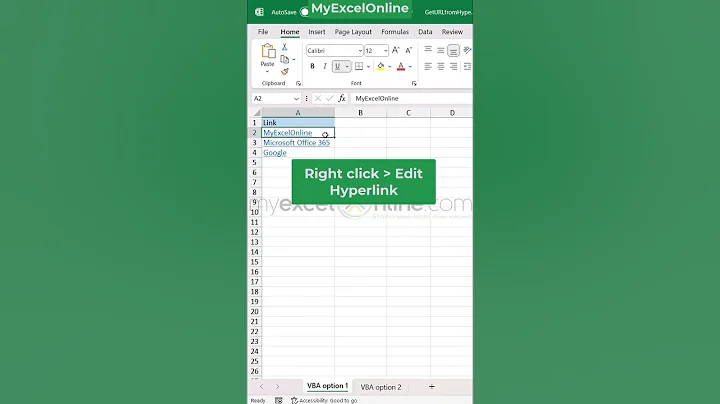Center text horizontally
This screenshot has width=720, height=404.
441,67
